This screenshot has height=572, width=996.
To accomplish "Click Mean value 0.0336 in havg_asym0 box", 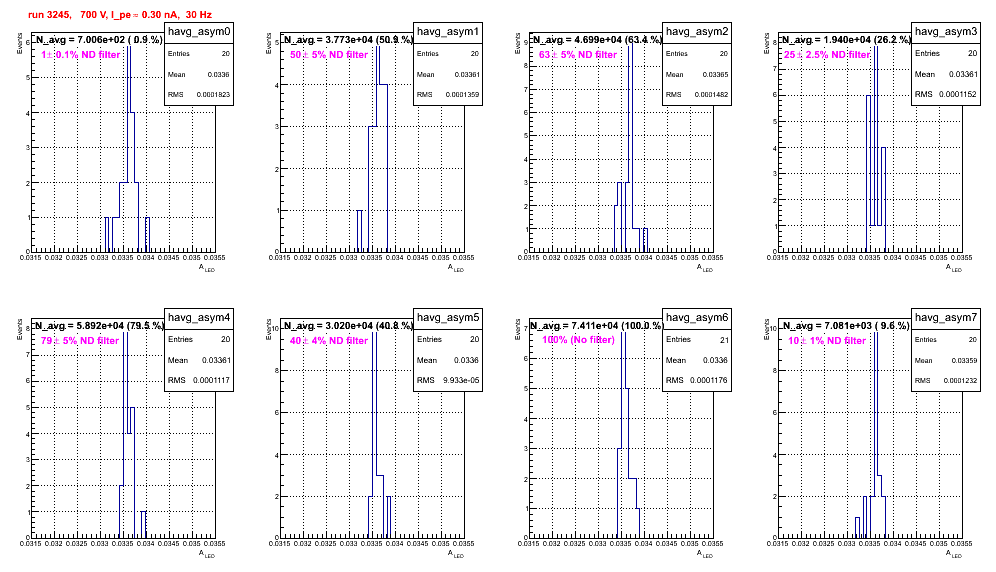I will pyautogui.click(x=219, y=74).
